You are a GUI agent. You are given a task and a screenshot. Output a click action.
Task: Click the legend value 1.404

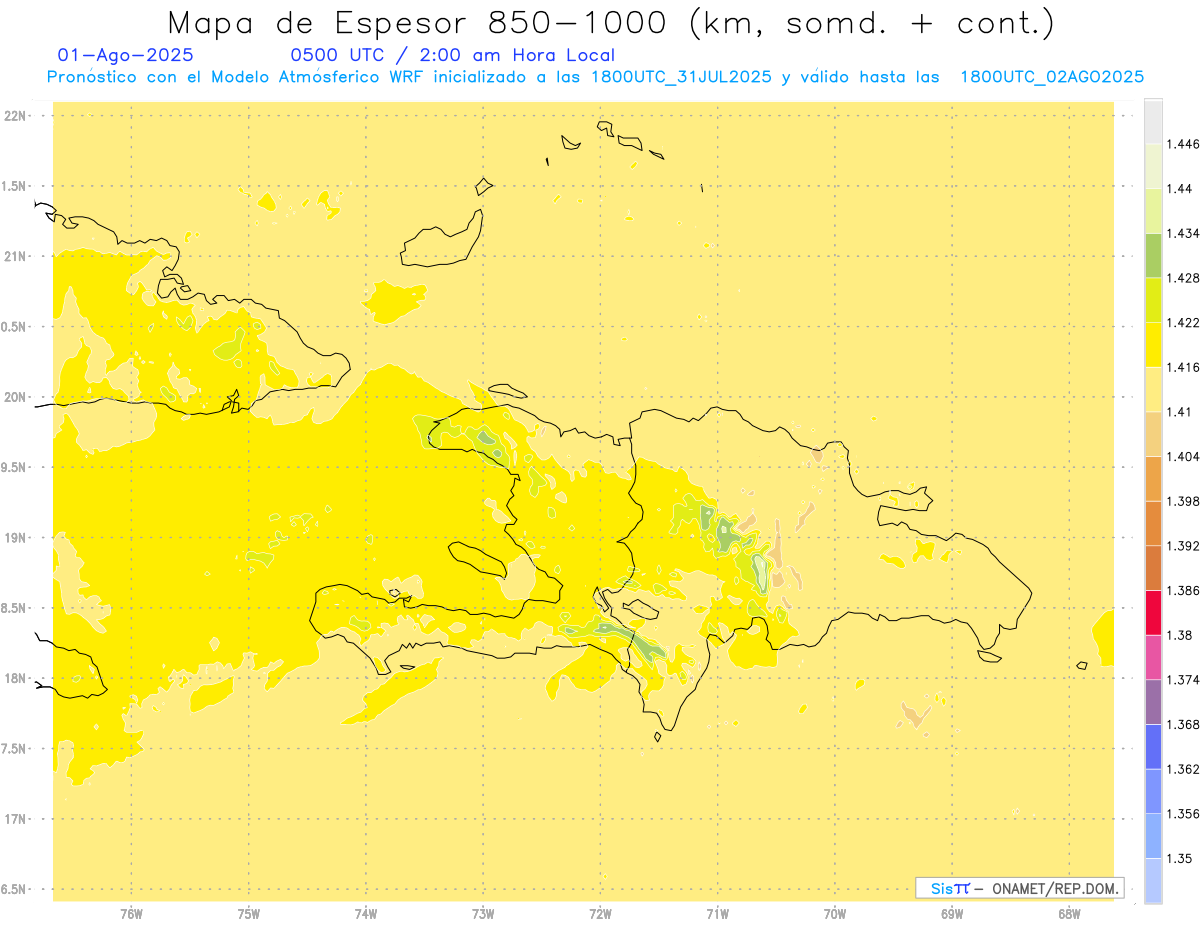1184,456
